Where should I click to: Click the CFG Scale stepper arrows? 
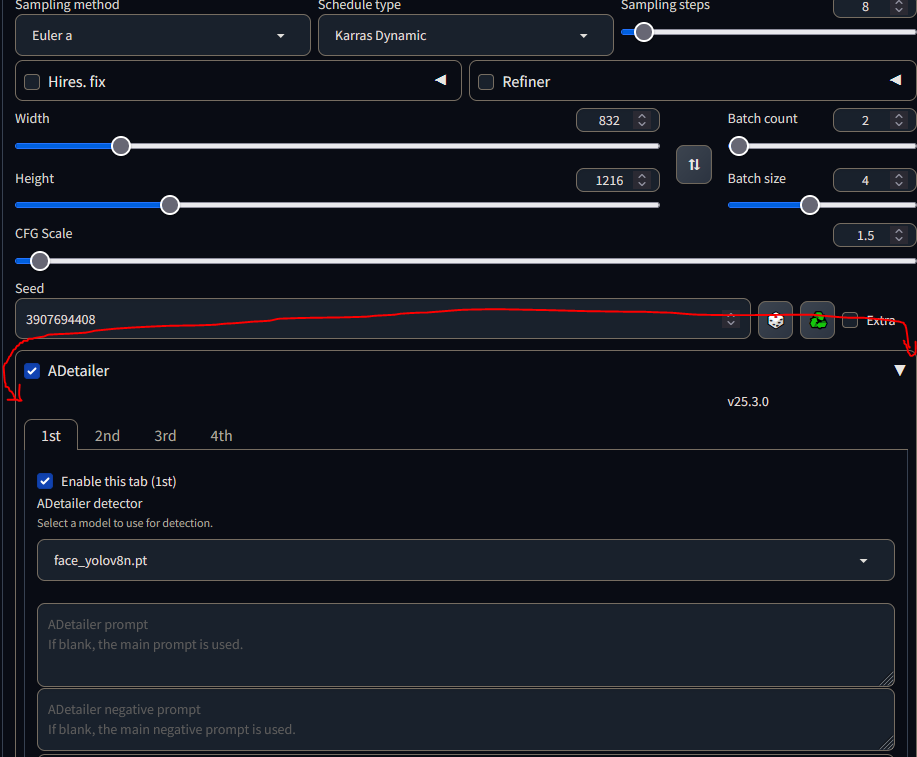898,235
